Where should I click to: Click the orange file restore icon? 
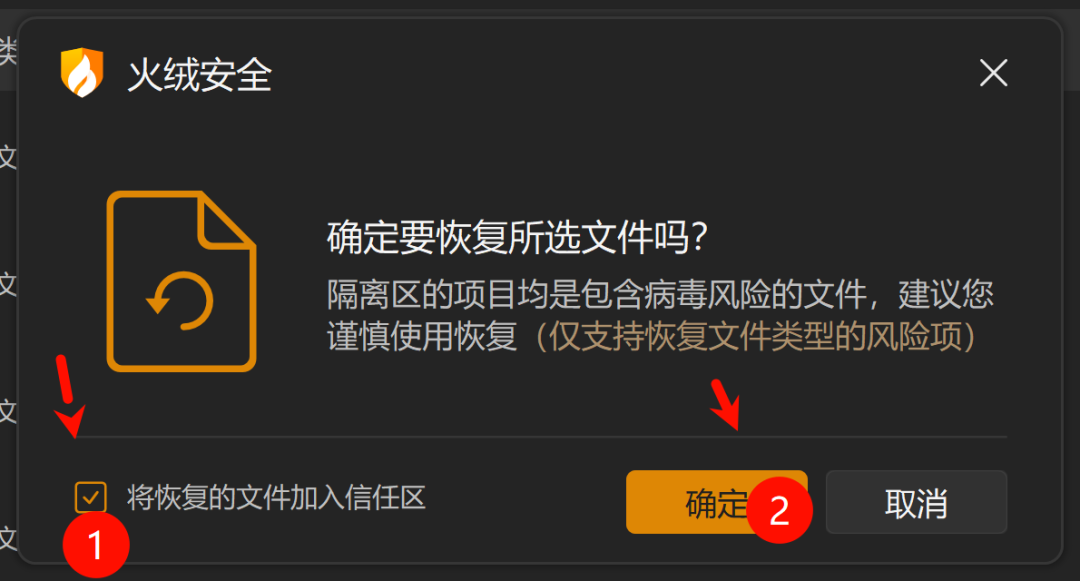(x=182, y=282)
